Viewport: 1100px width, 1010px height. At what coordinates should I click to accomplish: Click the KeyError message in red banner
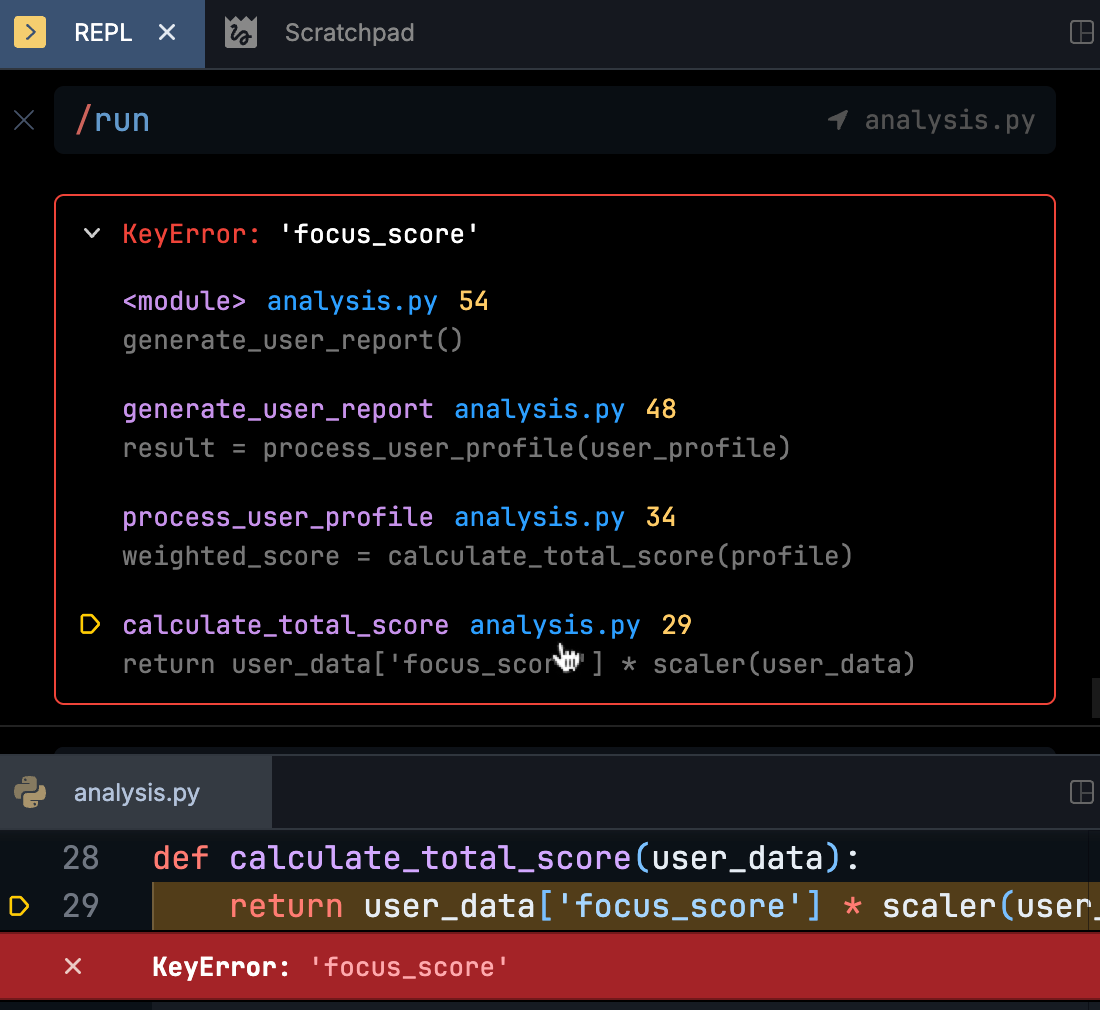coord(330,967)
